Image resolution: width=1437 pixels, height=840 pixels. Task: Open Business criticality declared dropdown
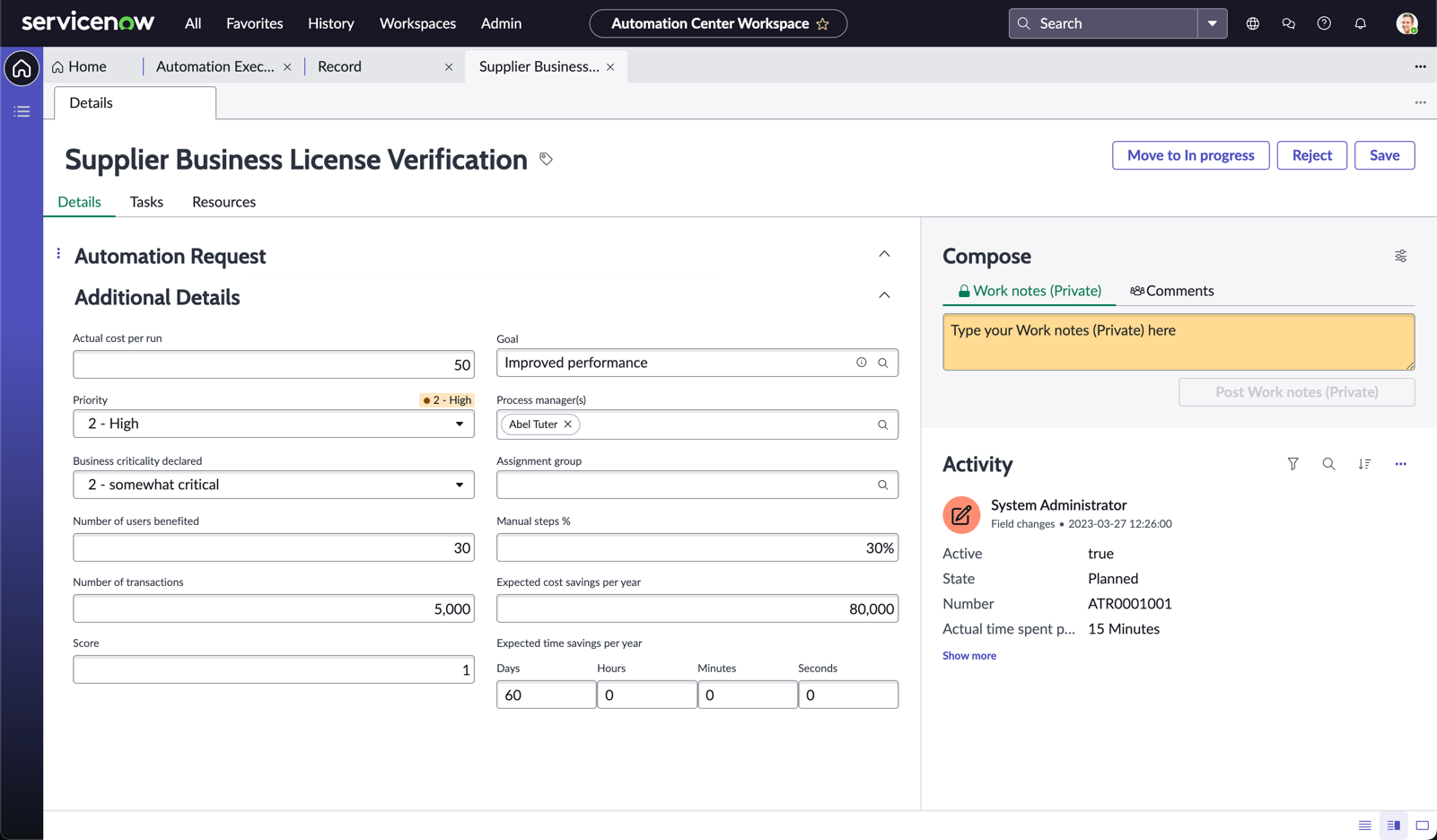pyautogui.click(x=273, y=485)
